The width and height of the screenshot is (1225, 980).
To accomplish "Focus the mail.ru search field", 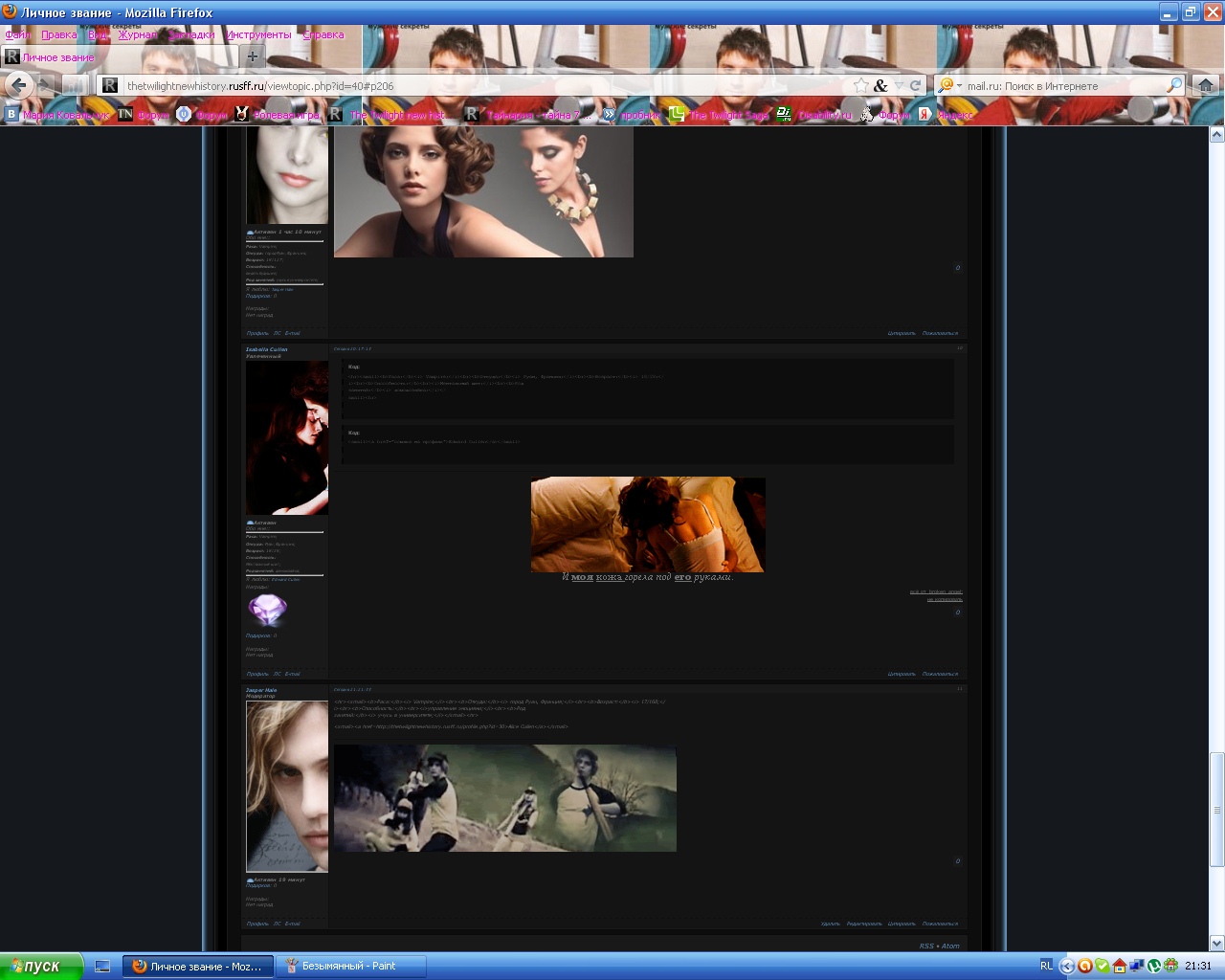I will [1062, 85].
